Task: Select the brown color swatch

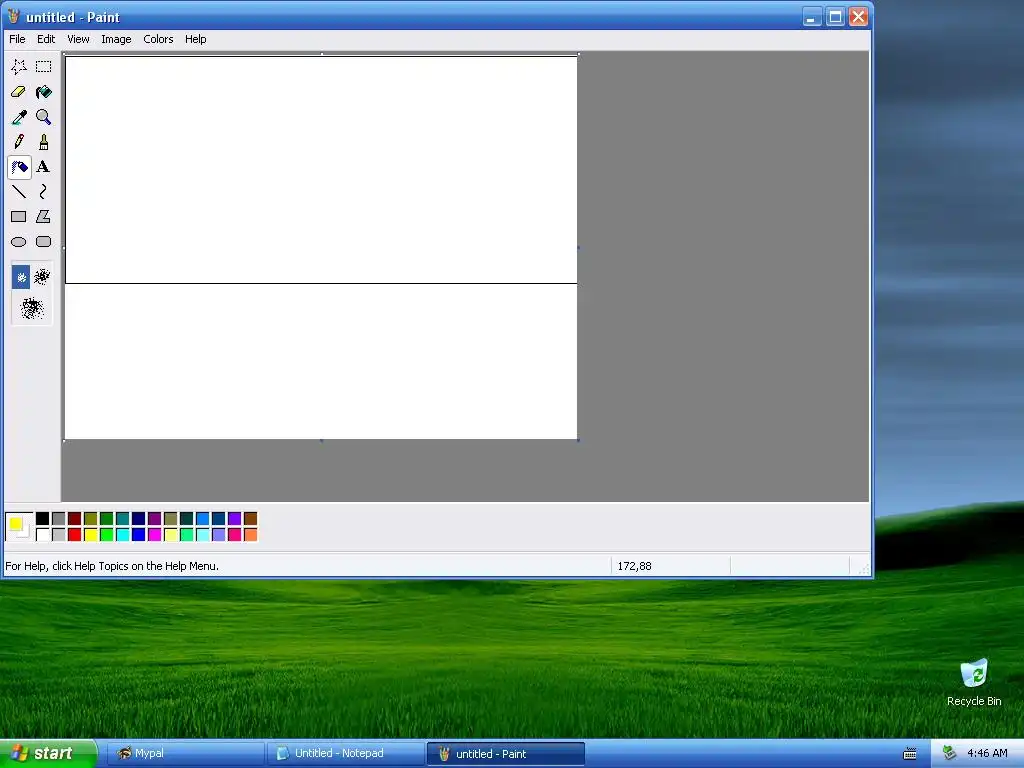Action: coord(251,519)
